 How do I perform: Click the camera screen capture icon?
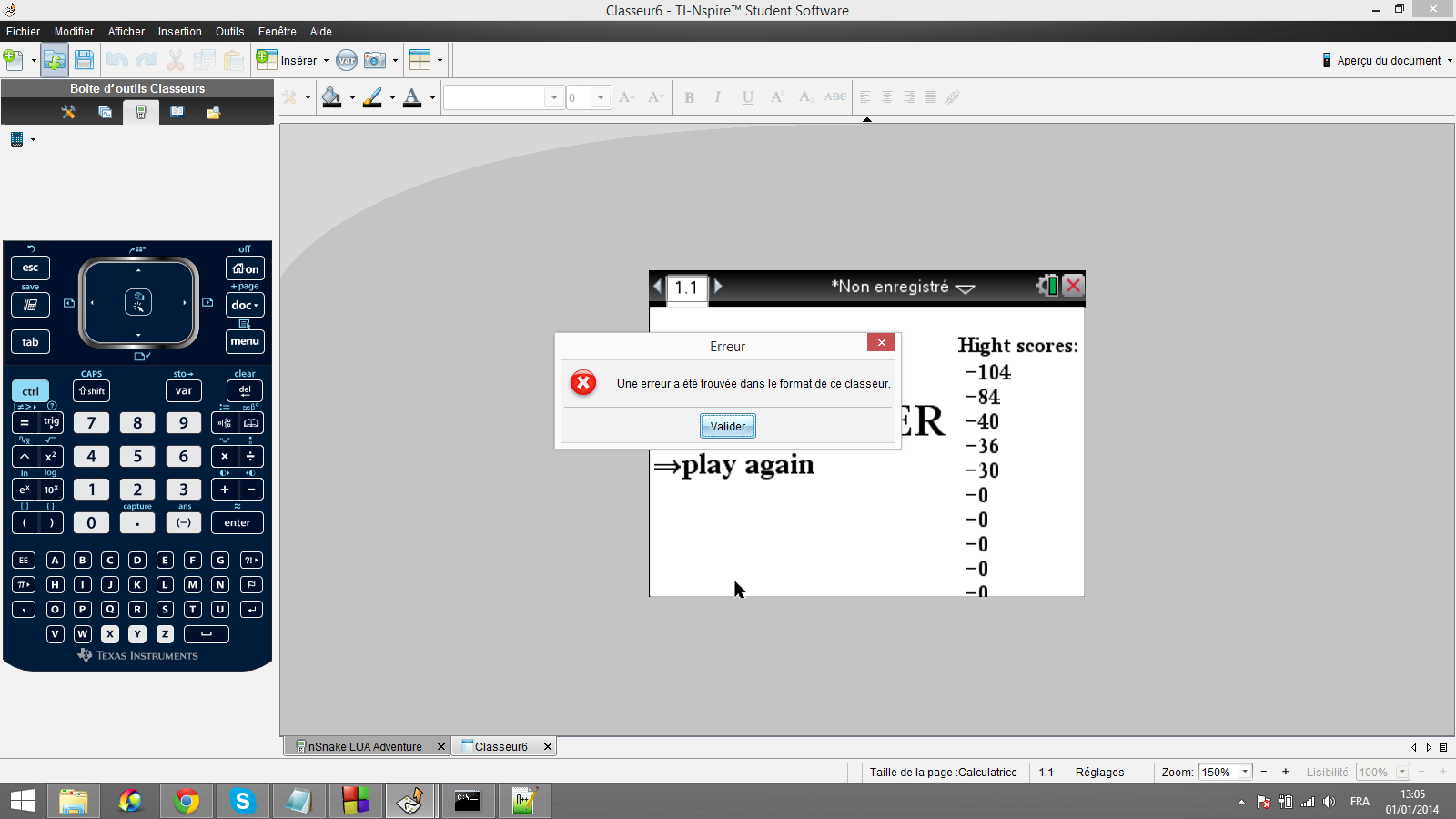374,60
